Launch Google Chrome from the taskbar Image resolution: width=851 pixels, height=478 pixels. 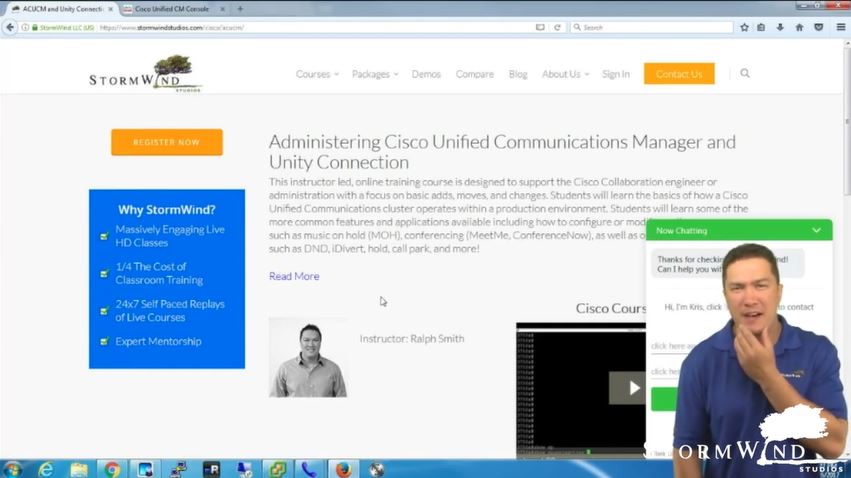[x=111, y=468]
